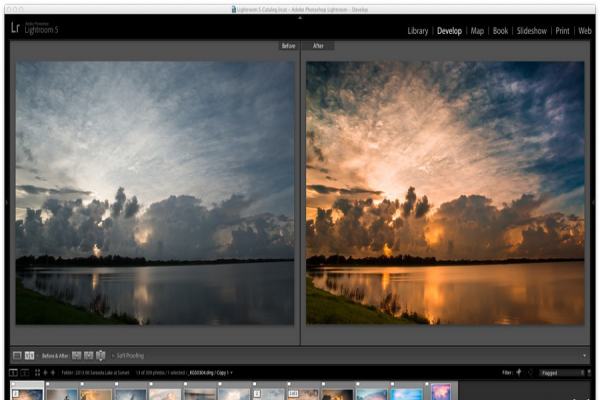
Task: Go to the Slideshow module
Action: tap(532, 31)
